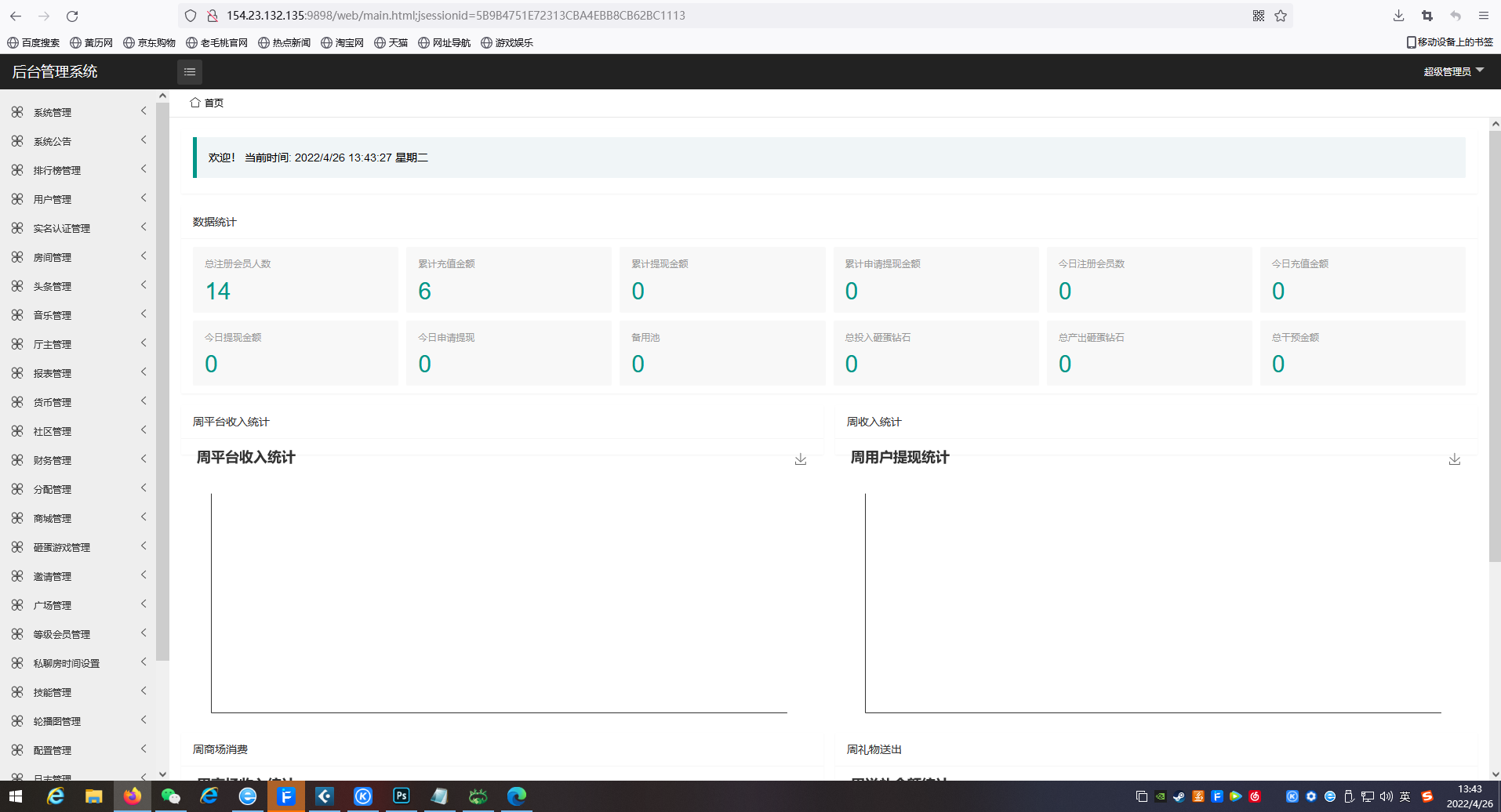Viewport: 1501px width, 812px height.
Task: Click the browser address bar URL
Action: pyautogui.click(x=455, y=16)
